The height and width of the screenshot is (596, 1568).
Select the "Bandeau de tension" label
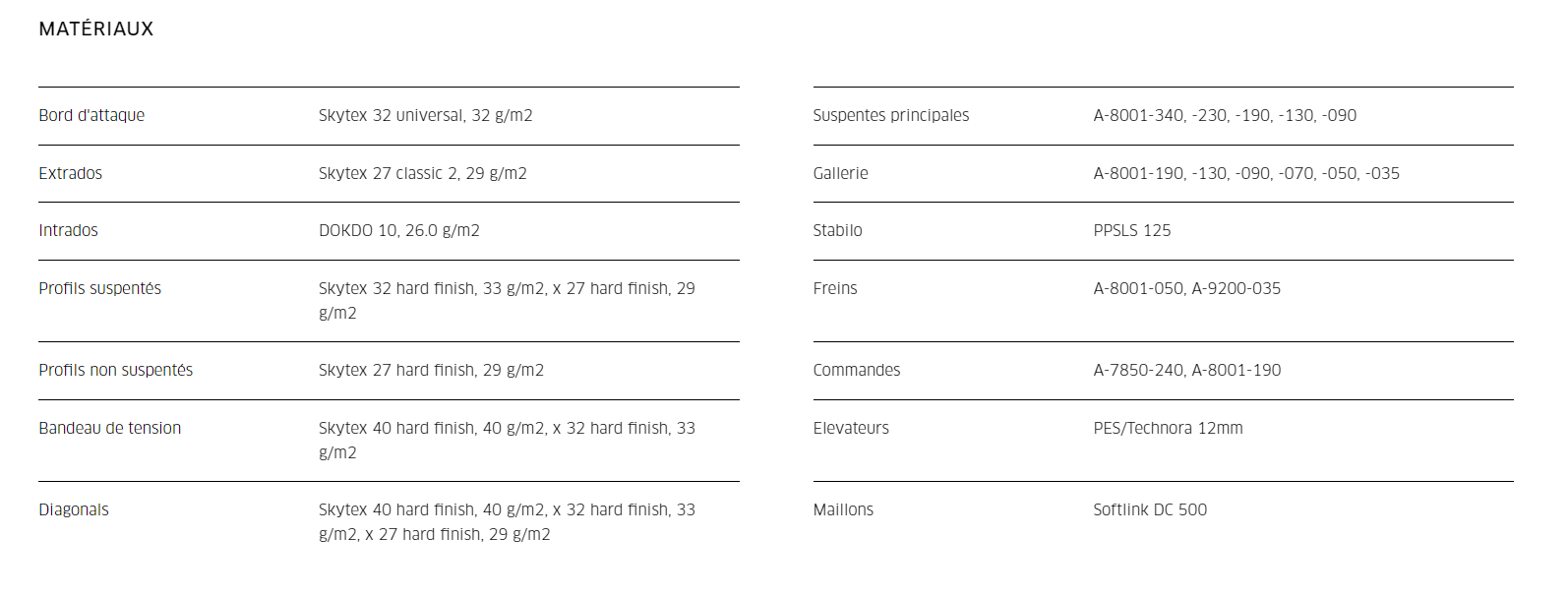(x=109, y=428)
